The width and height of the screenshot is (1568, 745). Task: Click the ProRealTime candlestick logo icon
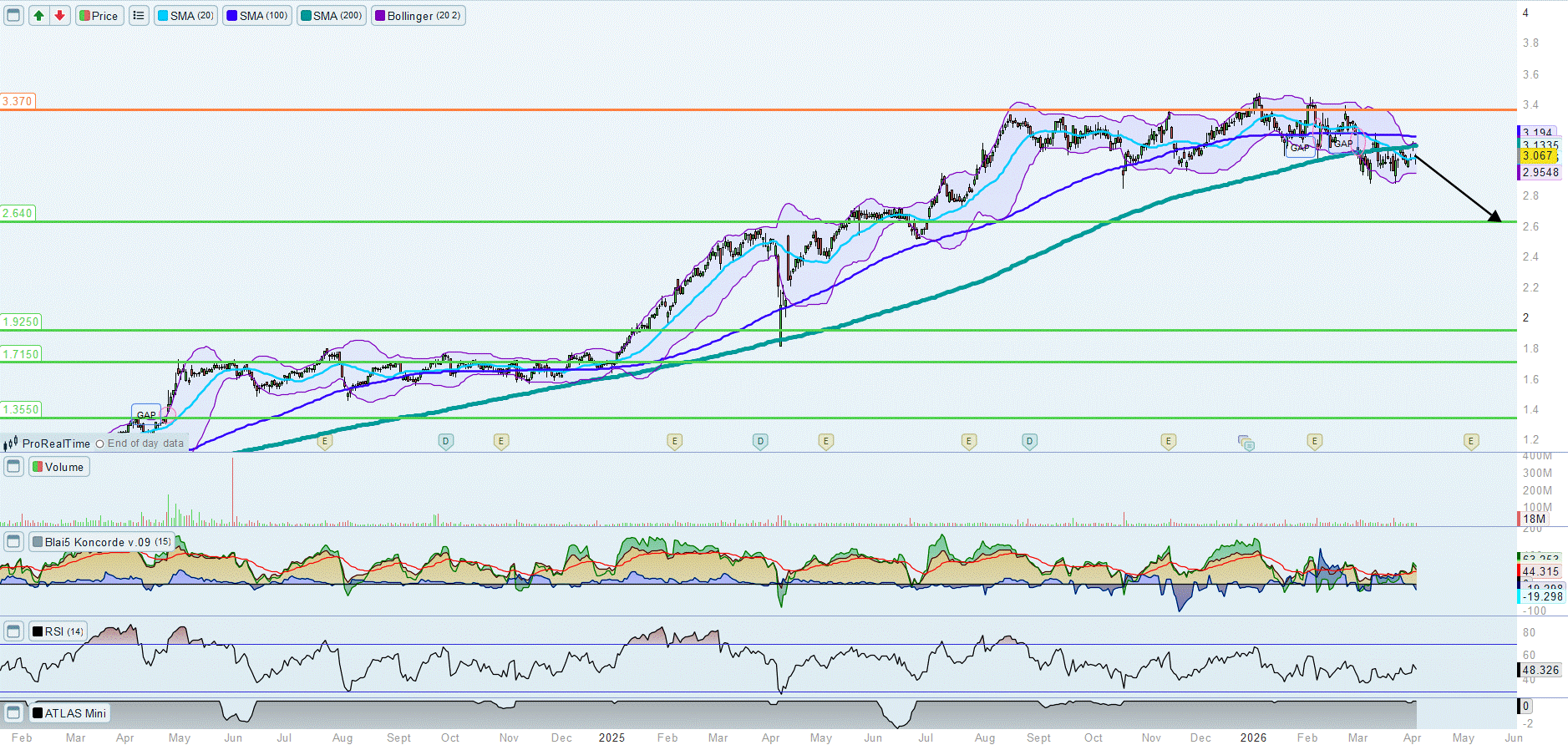pos(11,443)
